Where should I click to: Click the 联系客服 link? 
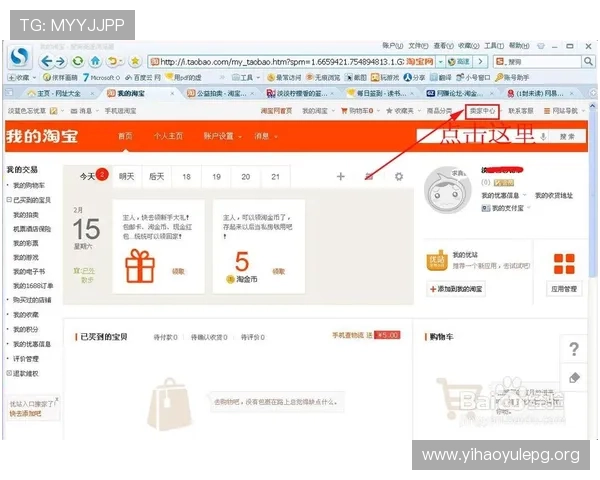pos(520,111)
